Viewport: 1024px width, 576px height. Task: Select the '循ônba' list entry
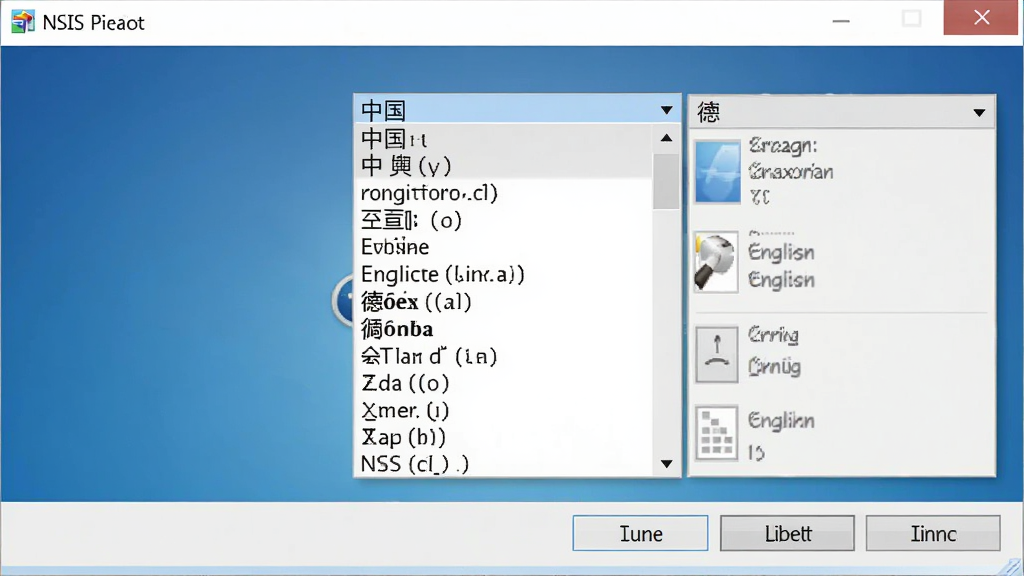tap(504, 328)
